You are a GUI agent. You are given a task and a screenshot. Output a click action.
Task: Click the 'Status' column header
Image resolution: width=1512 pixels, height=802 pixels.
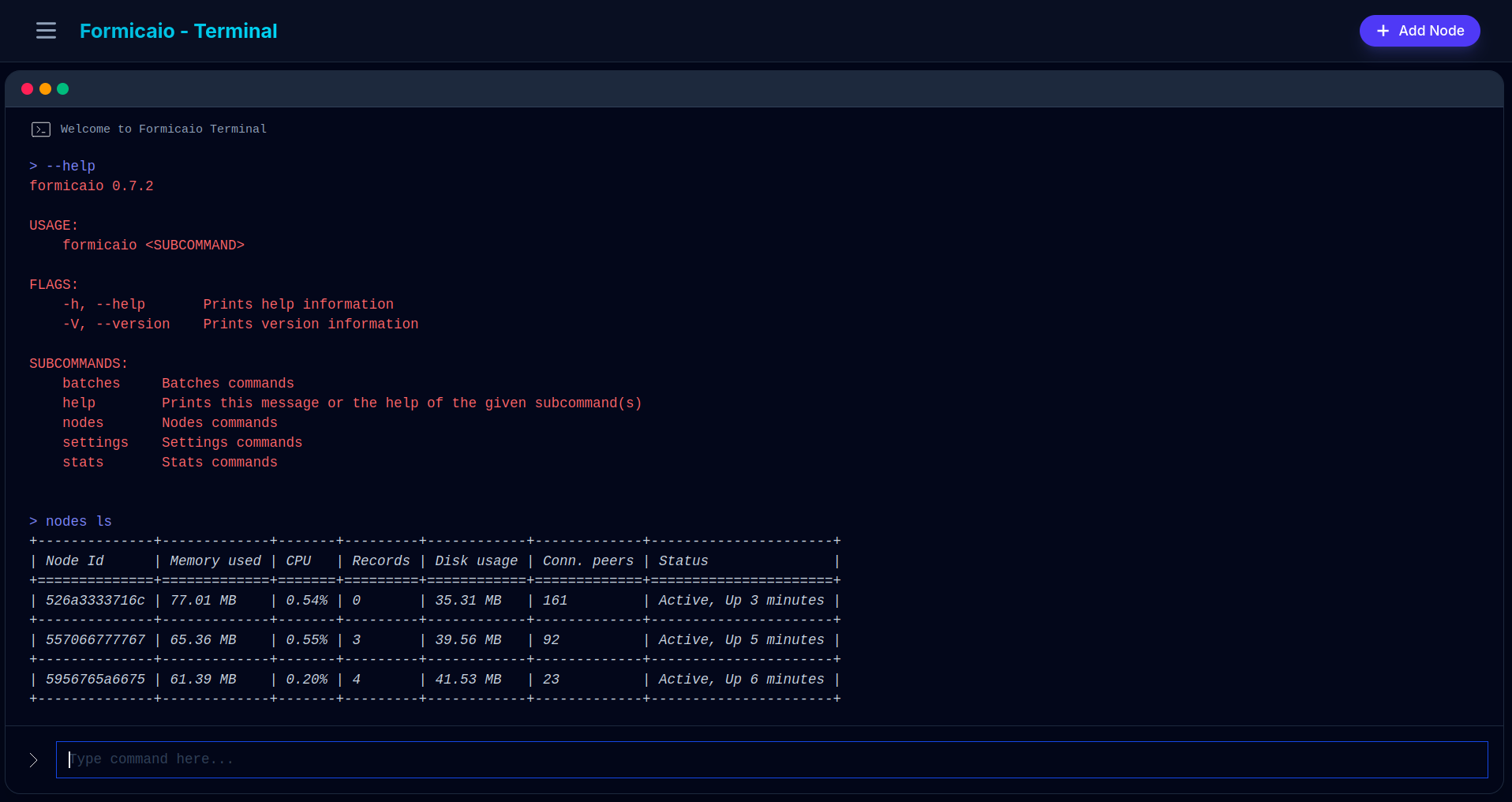[x=683, y=560]
